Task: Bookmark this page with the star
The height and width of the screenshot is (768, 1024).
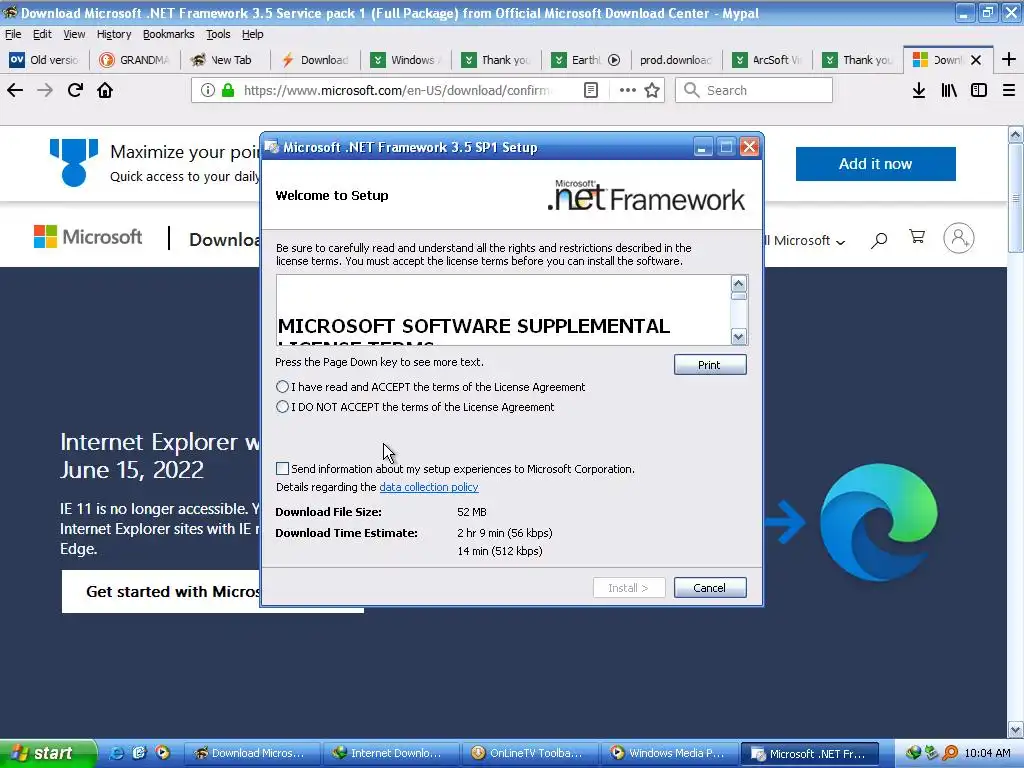Action: 652,90
